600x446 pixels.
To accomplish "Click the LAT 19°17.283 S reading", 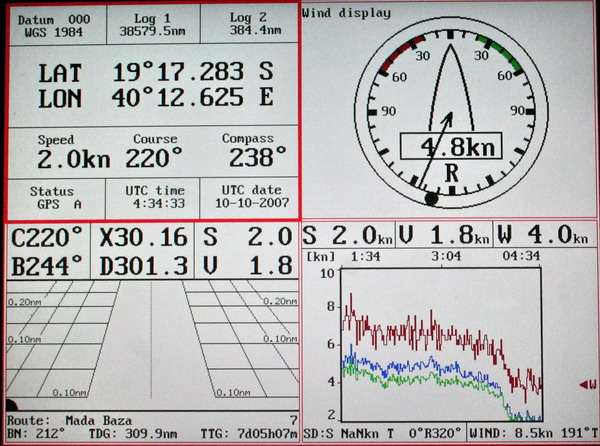I will [x=155, y=72].
